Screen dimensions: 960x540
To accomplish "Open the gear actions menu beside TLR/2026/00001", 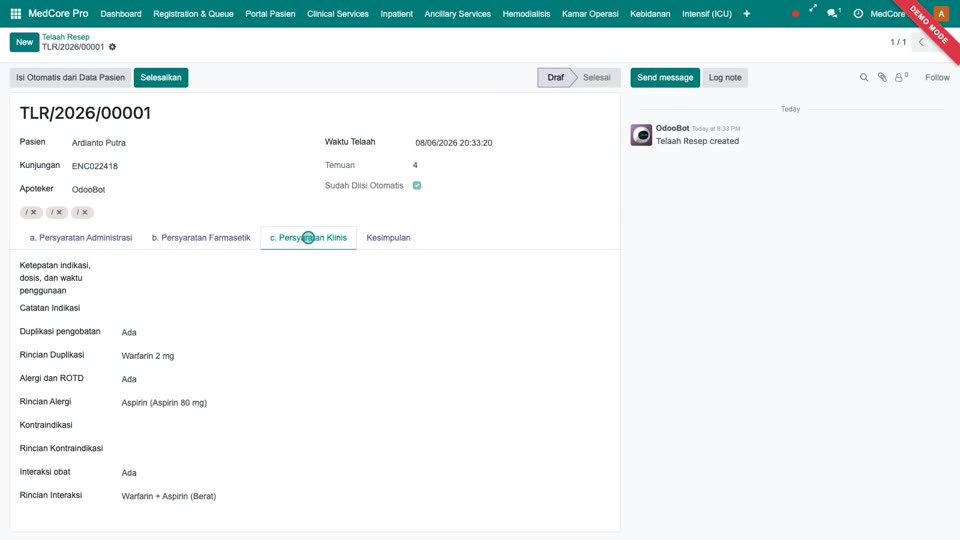I will pyautogui.click(x=112, y=47).
